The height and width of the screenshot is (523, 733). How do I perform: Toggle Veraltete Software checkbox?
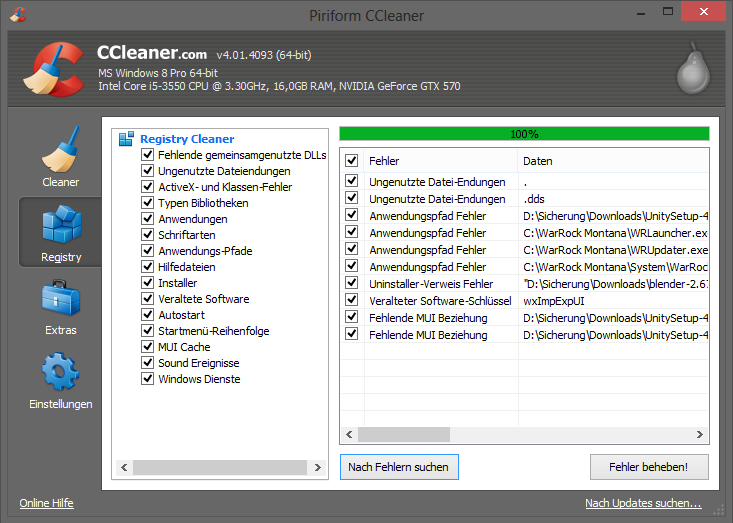coord(147,298)
